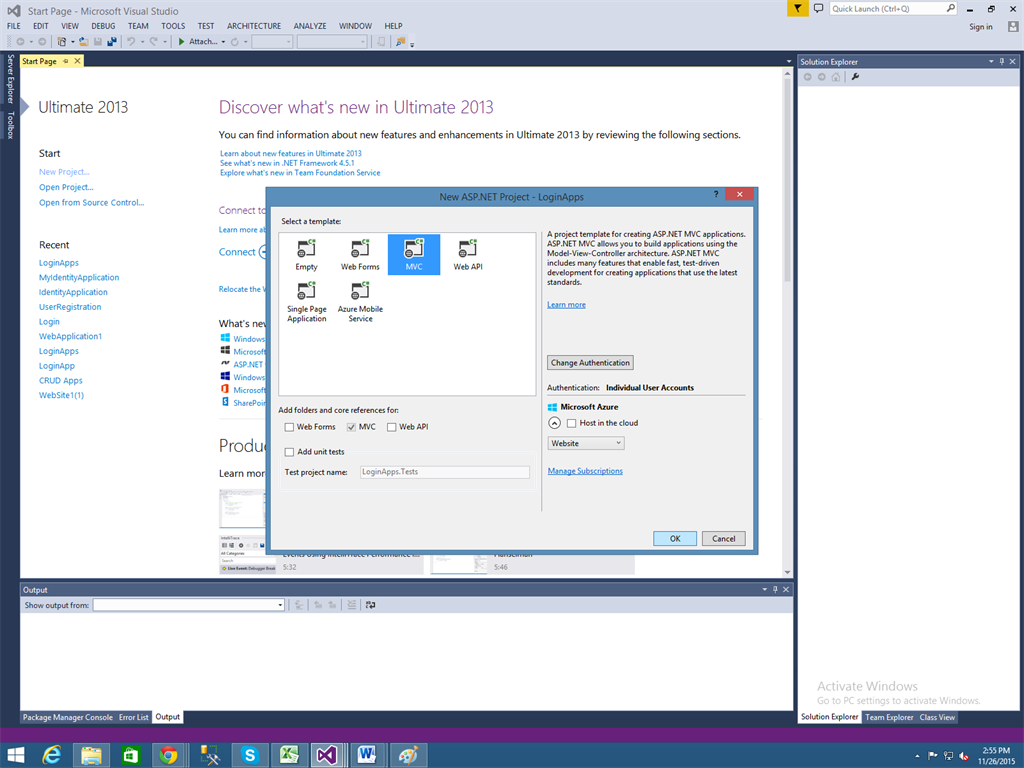
Task: Click the Test project name field
Action: (445, 472)
